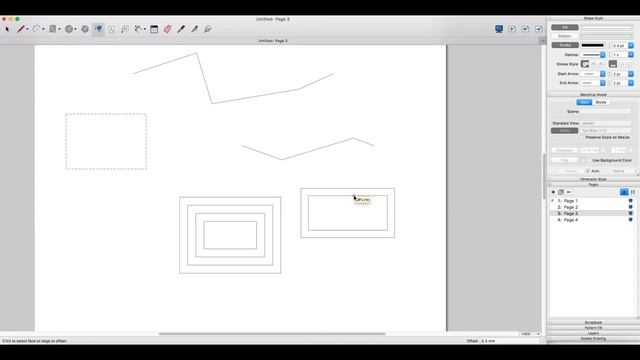Select the Split knife tool

click(x=194, y=29)
